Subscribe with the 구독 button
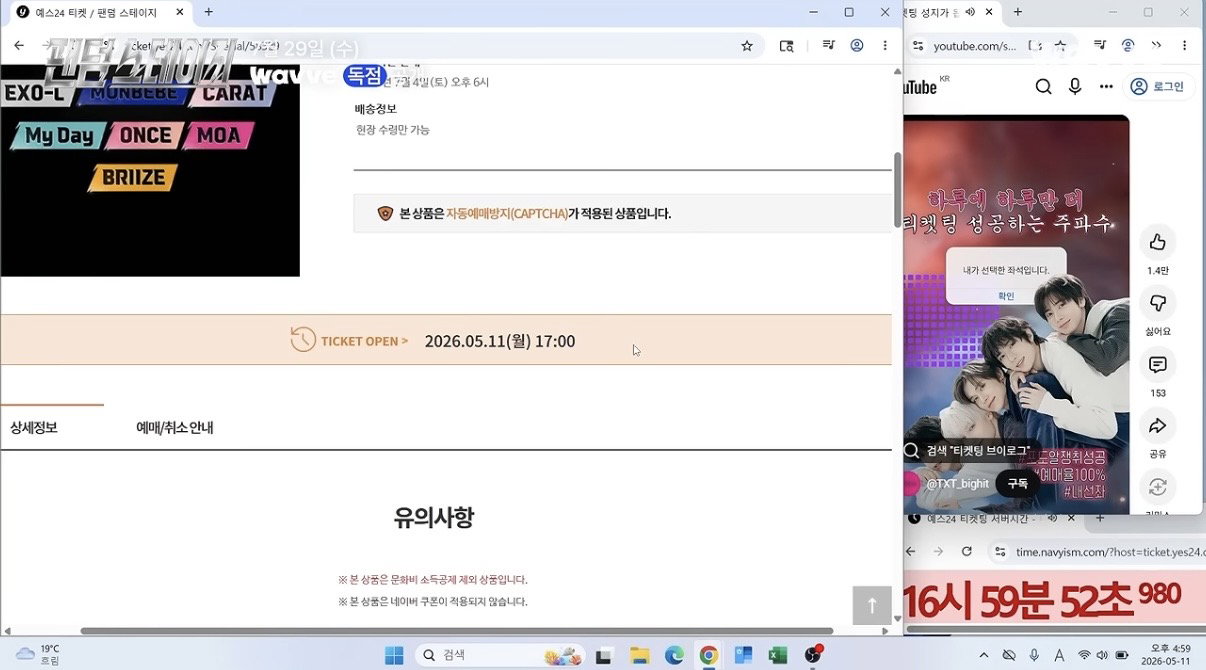The image size is (1206, 670). [x=1017, y=483]
